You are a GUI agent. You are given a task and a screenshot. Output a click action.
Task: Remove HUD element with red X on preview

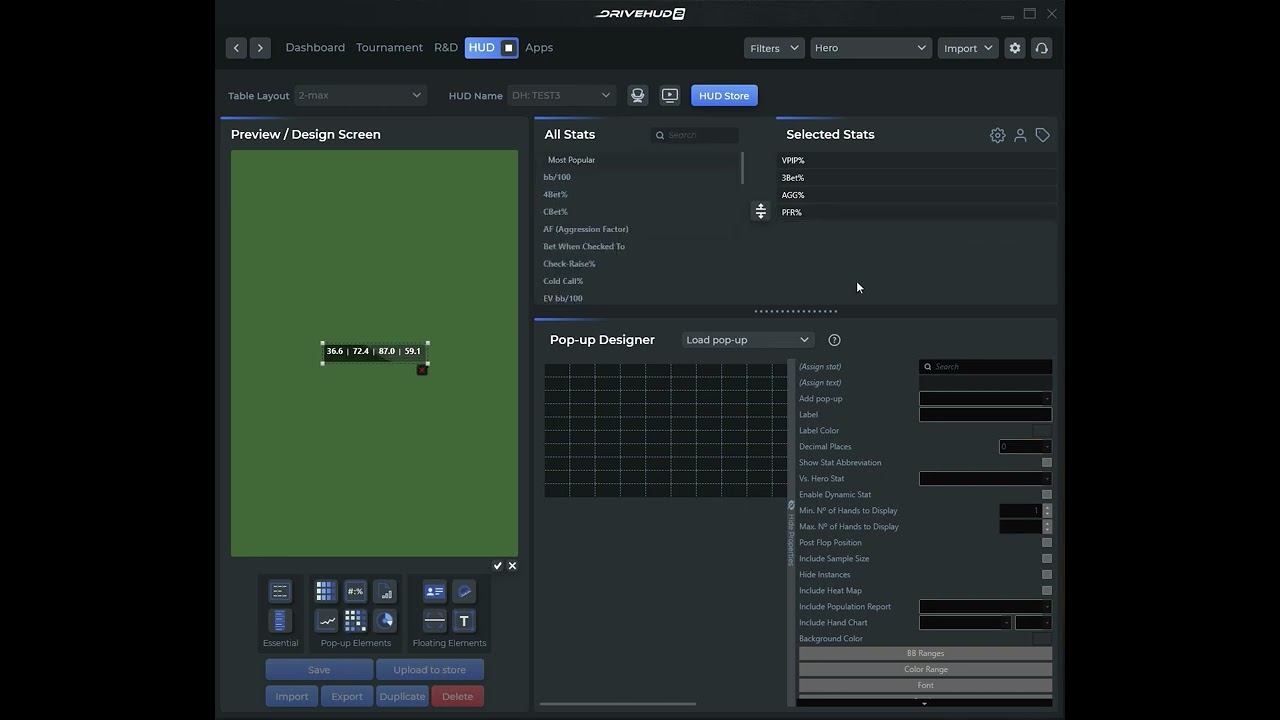pyautogui.click(x=422, y=370)
